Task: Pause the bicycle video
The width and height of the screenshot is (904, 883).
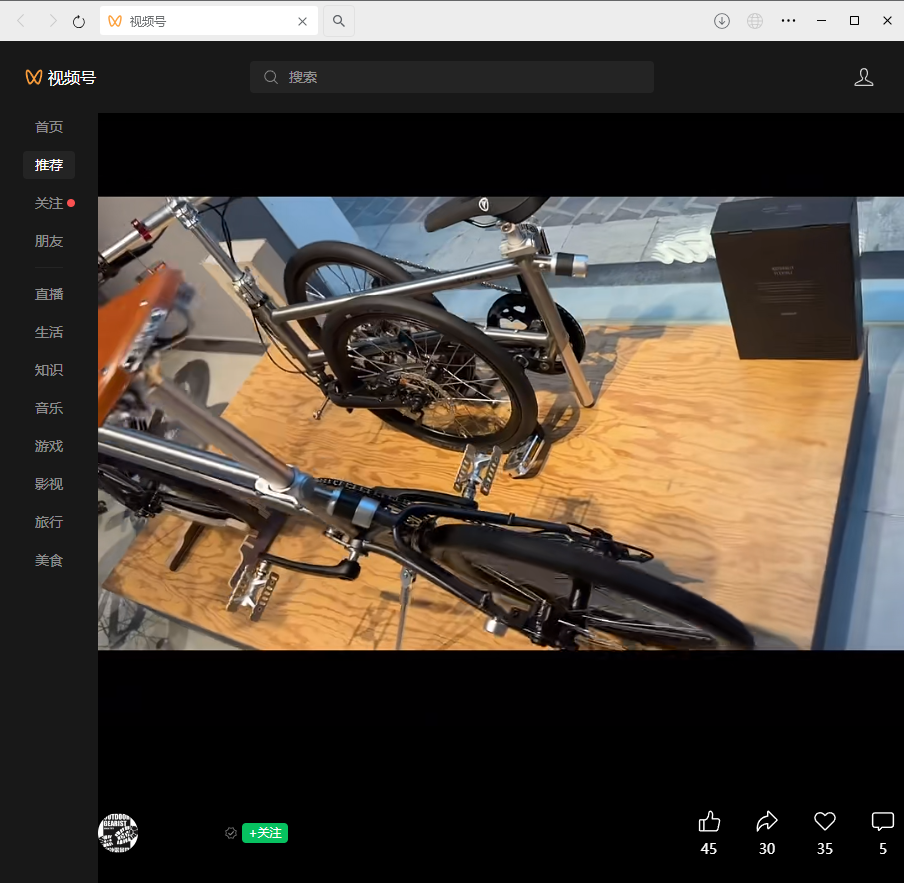Action: click(x=500, y=423)
